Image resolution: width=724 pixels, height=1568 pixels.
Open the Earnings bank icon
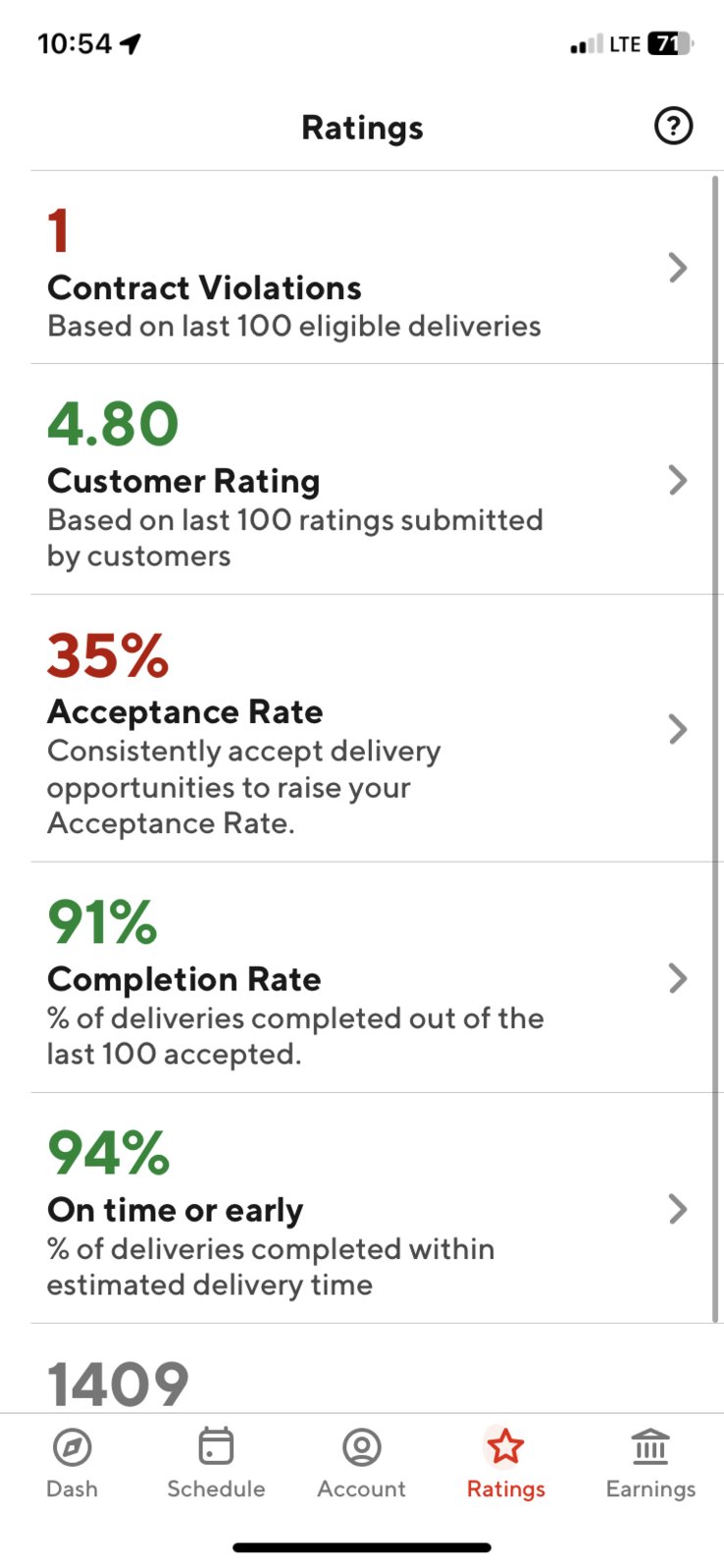650,1446
